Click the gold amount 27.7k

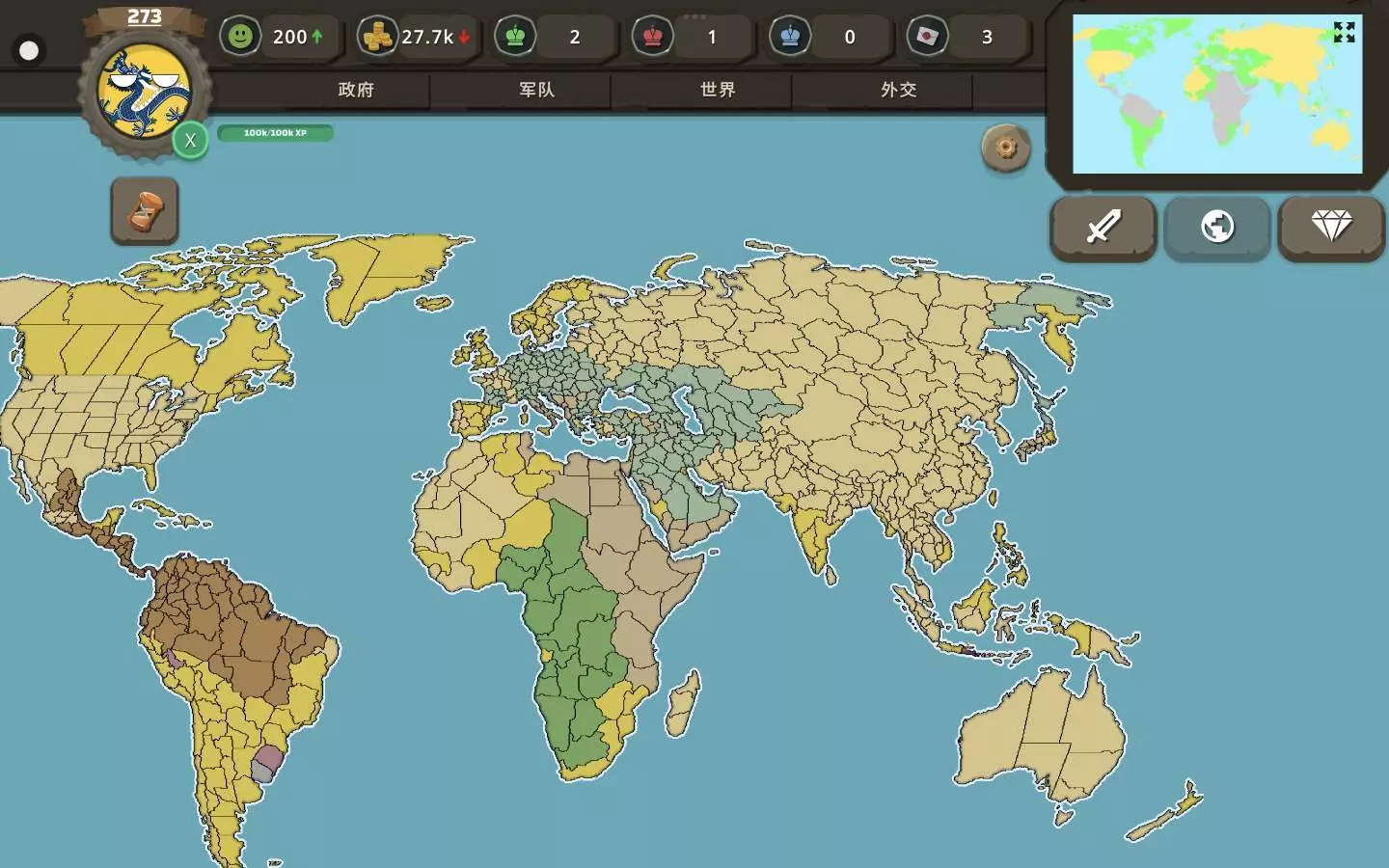point(427,37)
